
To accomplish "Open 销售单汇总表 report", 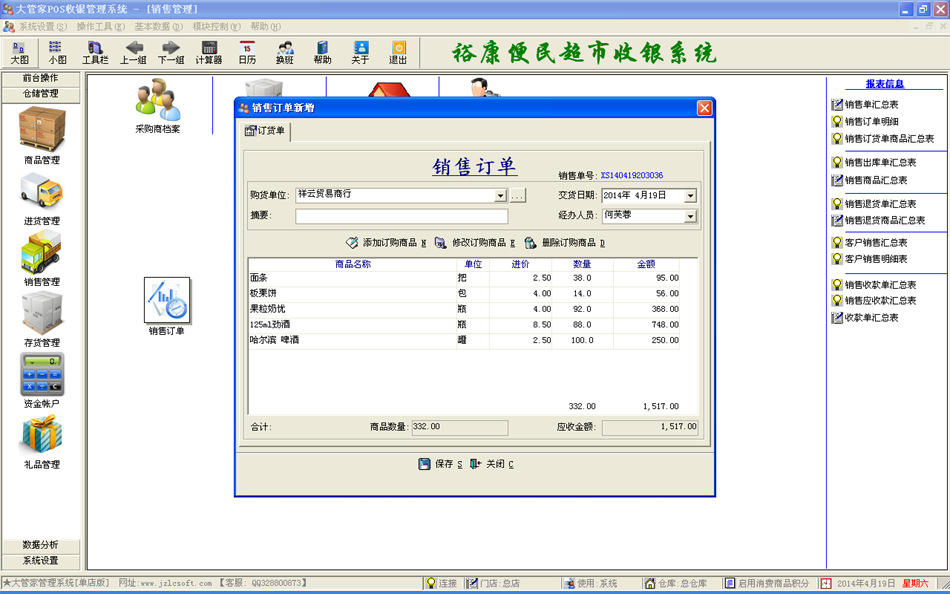I will [x=865, y=105].
